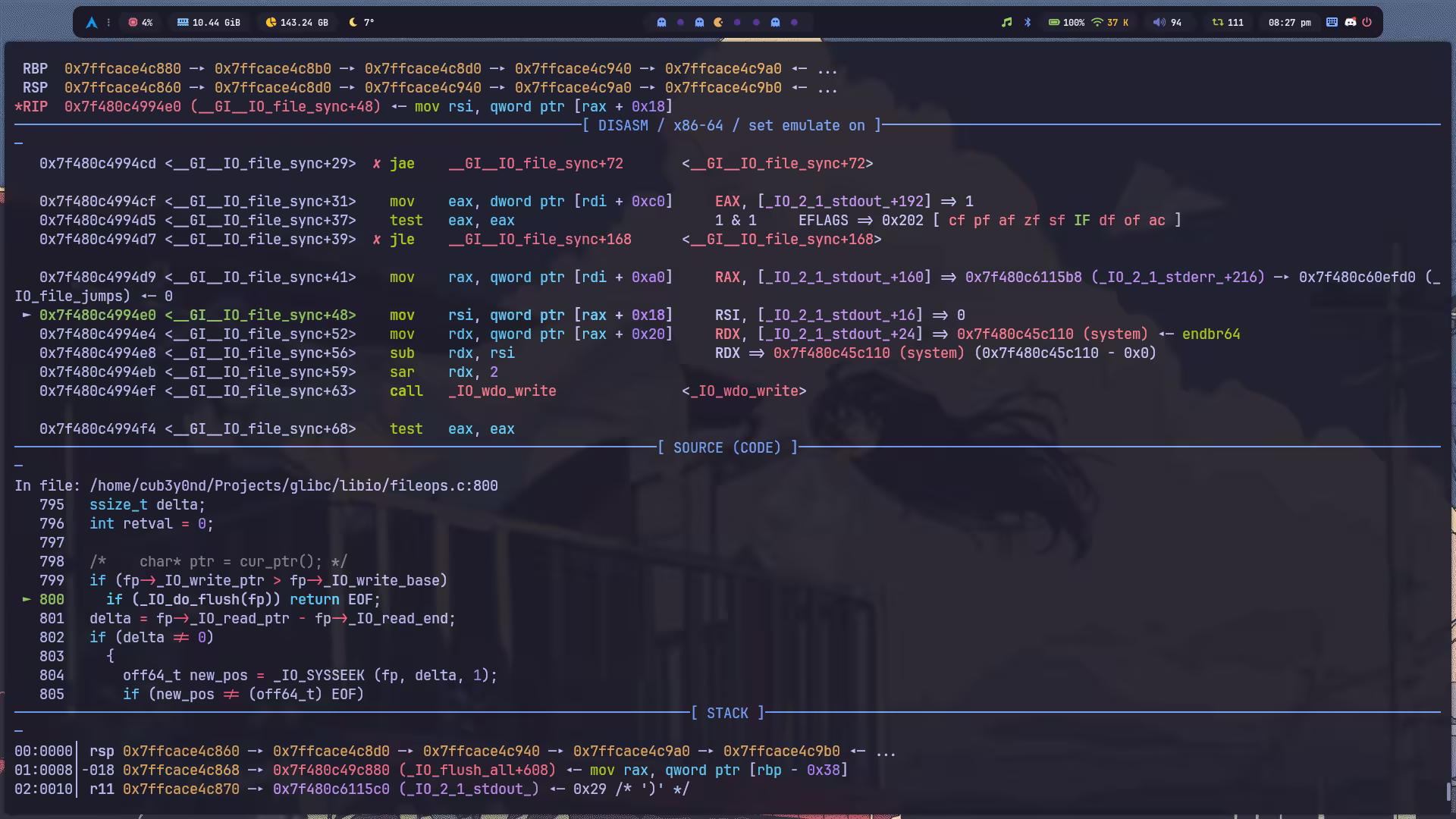Switch to the active Pac-Man workspace
1456x819 pixels.
pyautogui.click(x=718, y=23)
